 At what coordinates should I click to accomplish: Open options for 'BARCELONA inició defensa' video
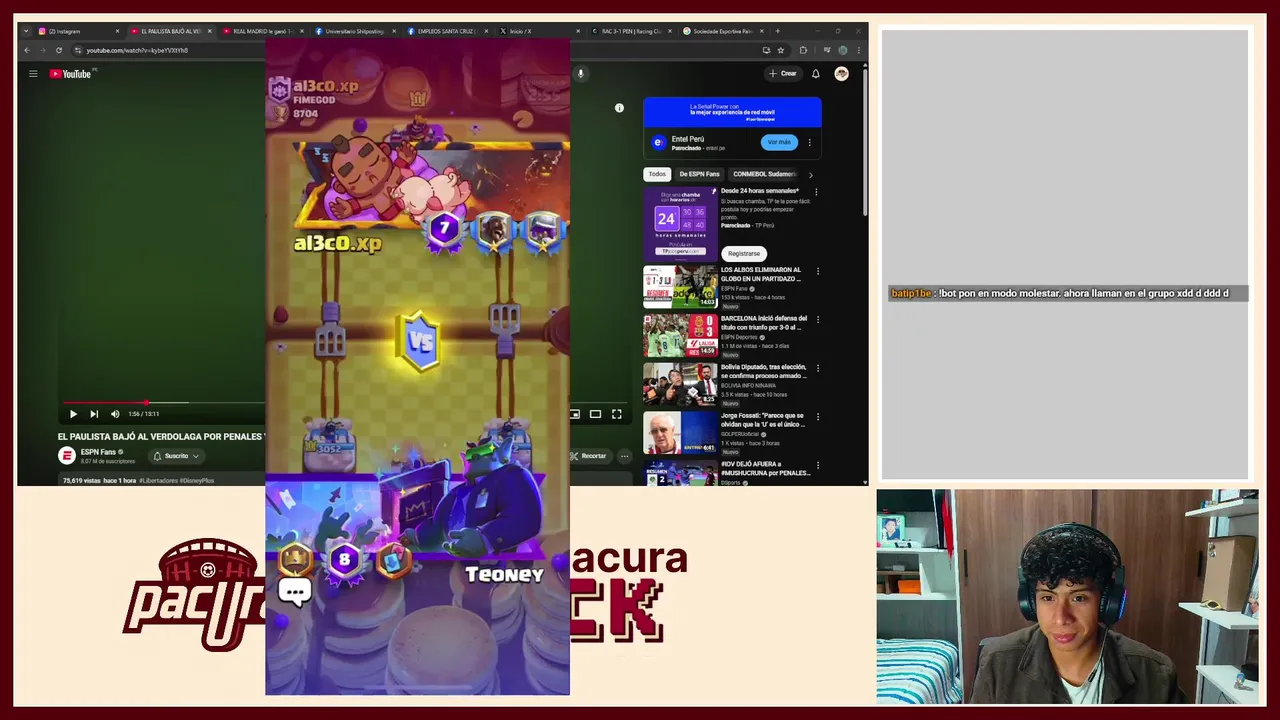pyautogui.click(x=817, y=320)
